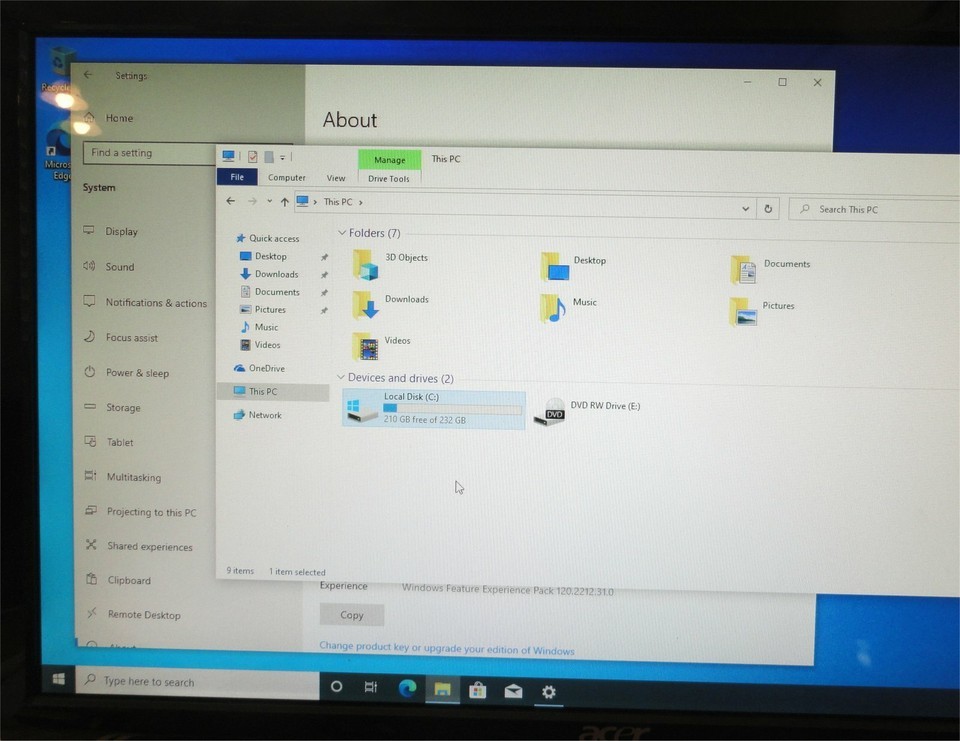The height and width of the screenshot is (741, 960).
Task: Open the Music folder icon
Action: [x=554, y=308]
